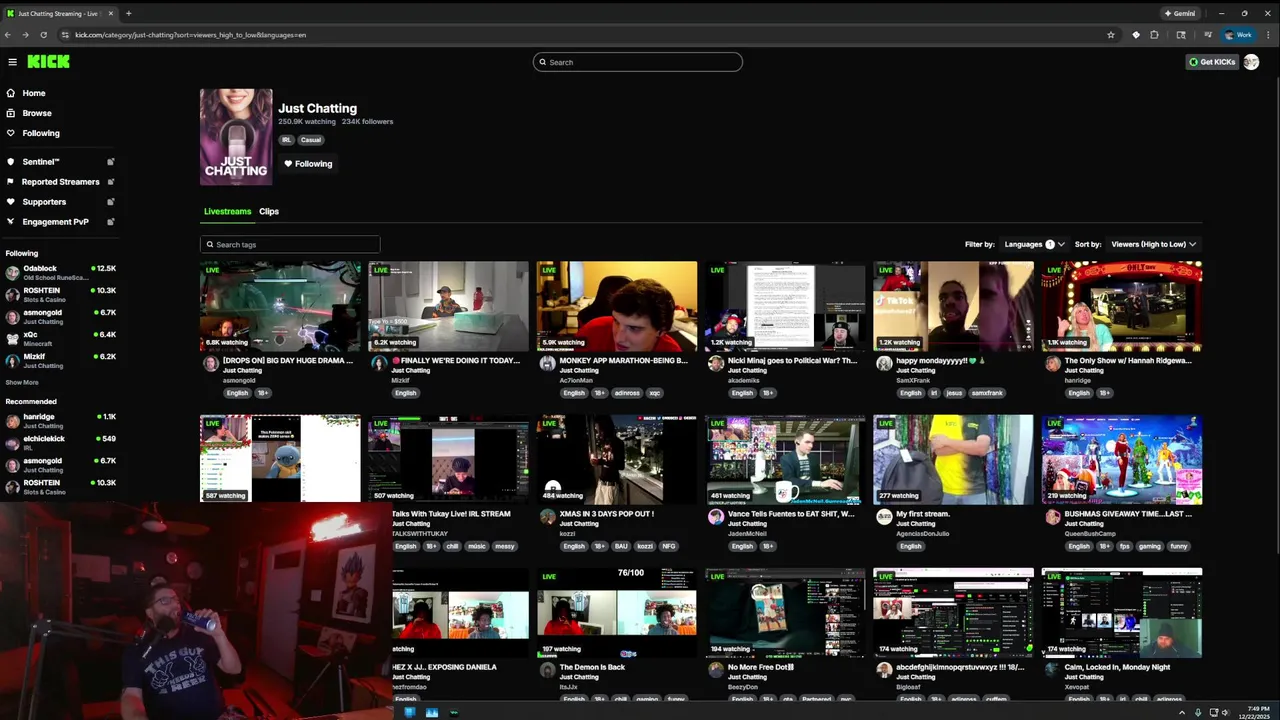Click JadenMcNeil's channel avatar

715,517
